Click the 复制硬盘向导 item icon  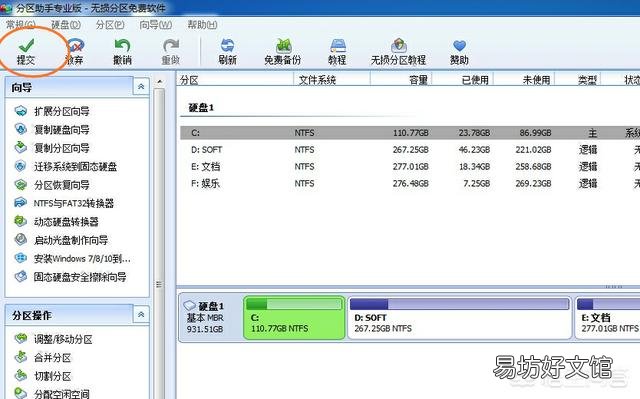(x=20, y=129)
